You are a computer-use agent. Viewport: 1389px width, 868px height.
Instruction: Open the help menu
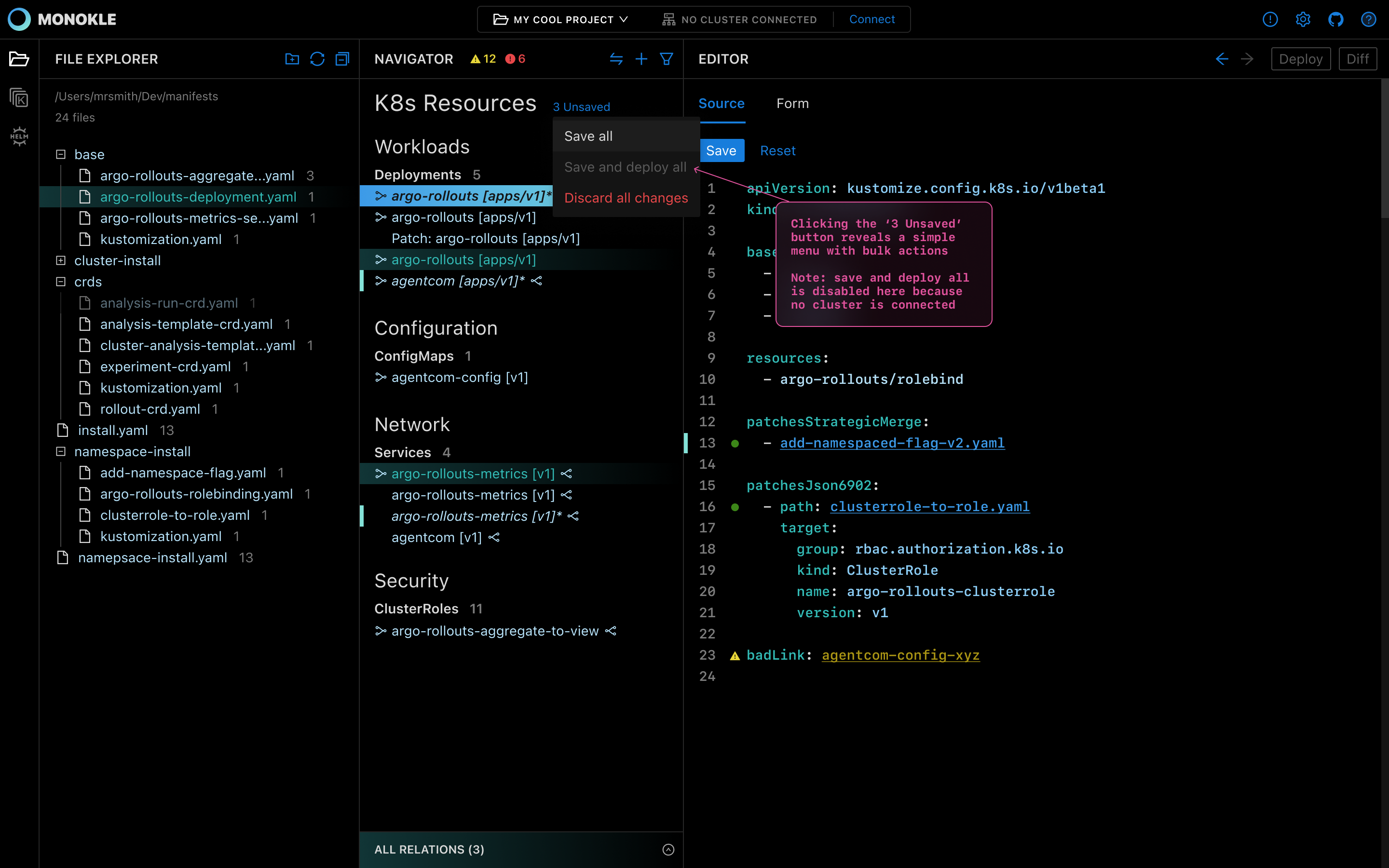pyautogui.click(x=1369, y=19)
